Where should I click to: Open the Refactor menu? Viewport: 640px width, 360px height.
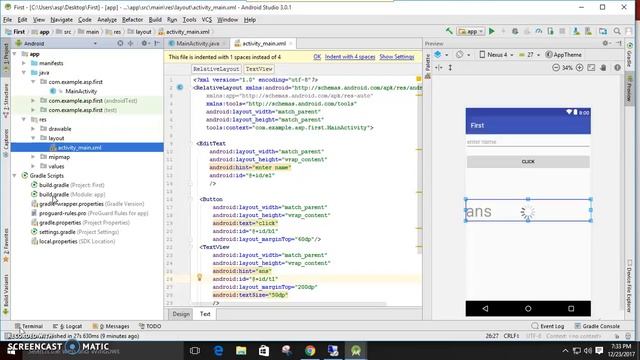tap(132, 20)
